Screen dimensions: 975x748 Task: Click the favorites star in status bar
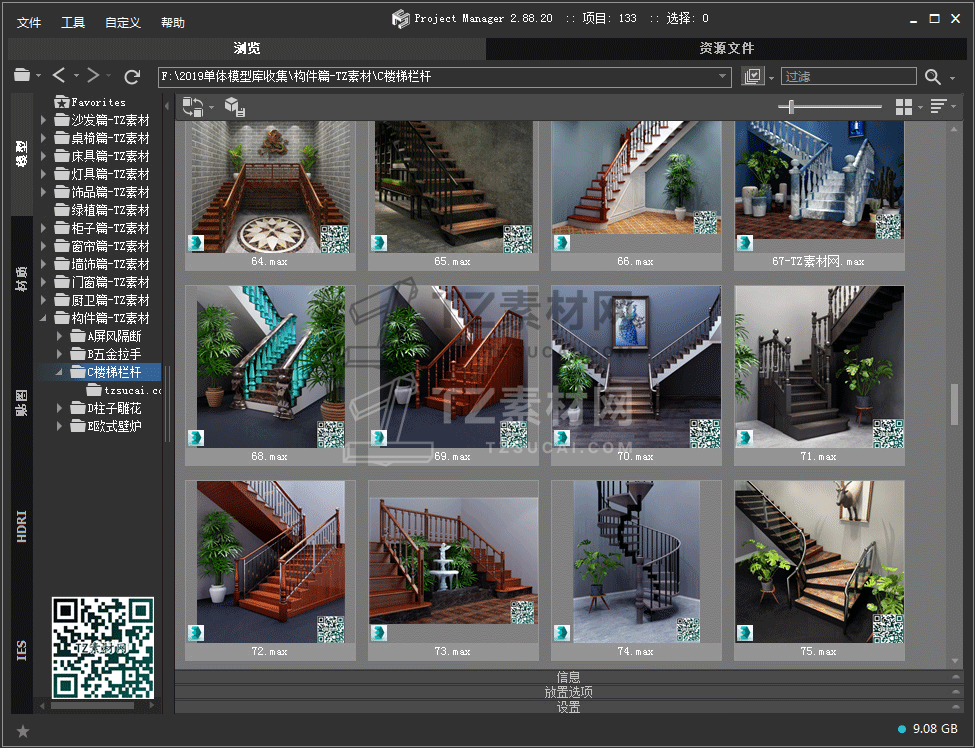[x=23, y=731]
